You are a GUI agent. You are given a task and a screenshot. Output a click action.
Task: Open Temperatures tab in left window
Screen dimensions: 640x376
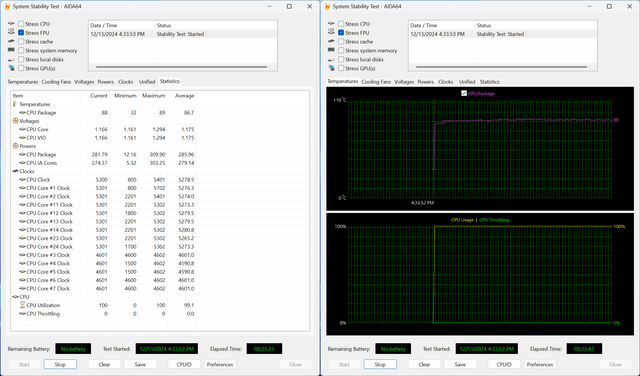pos(23,82)
